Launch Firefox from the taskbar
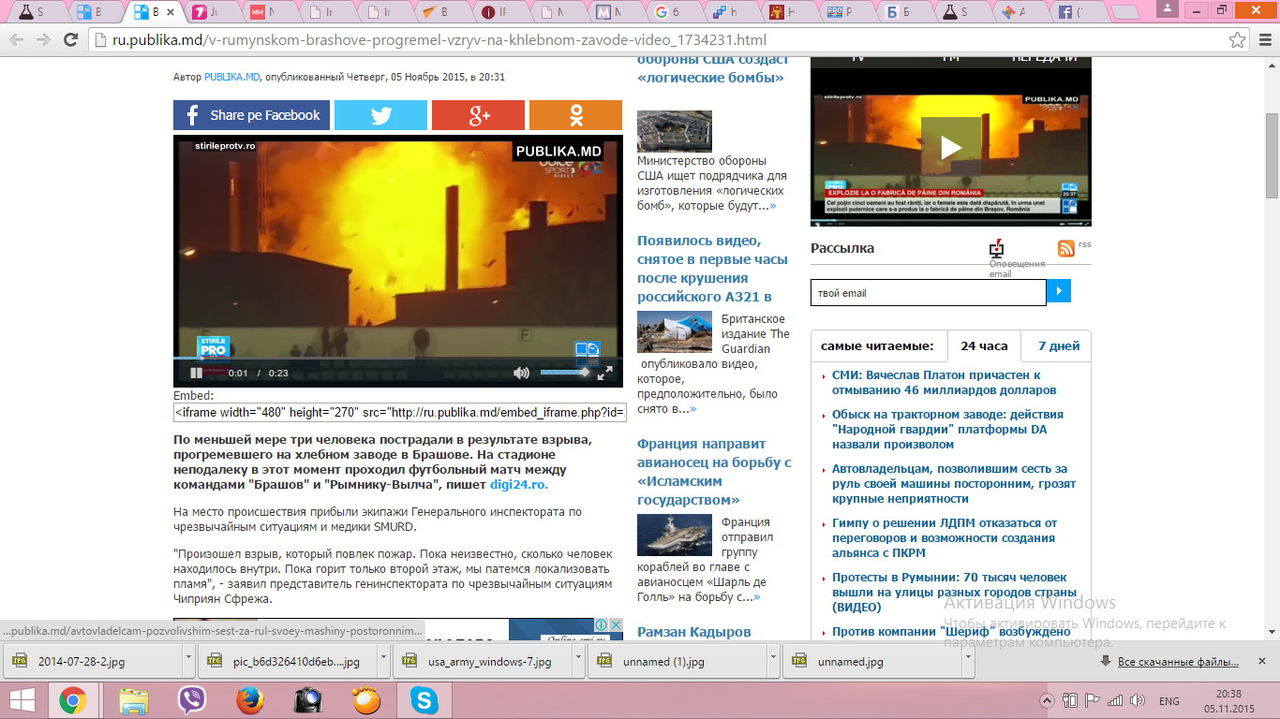 [250, 701]
